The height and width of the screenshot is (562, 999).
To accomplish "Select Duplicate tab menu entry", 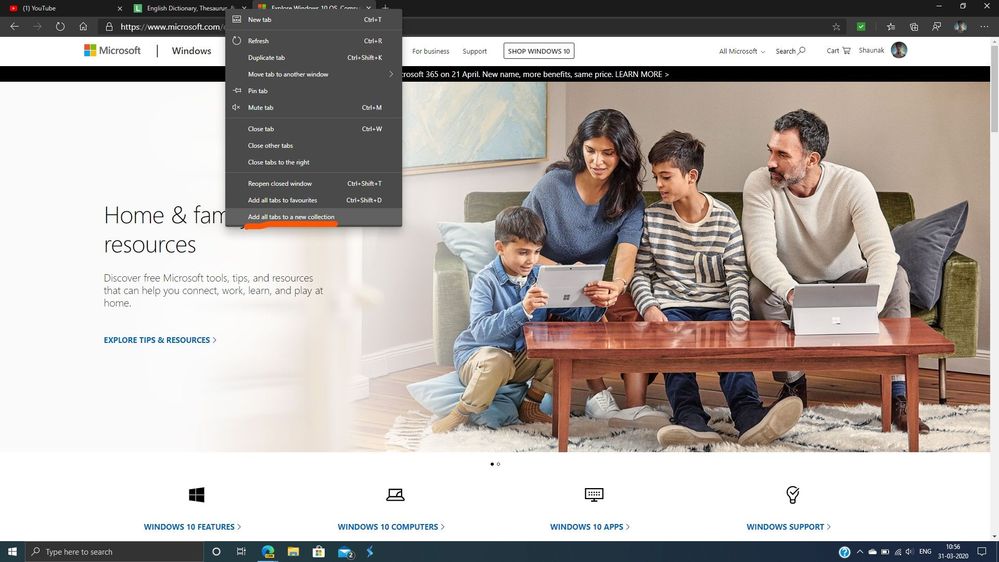I will 313,57.
